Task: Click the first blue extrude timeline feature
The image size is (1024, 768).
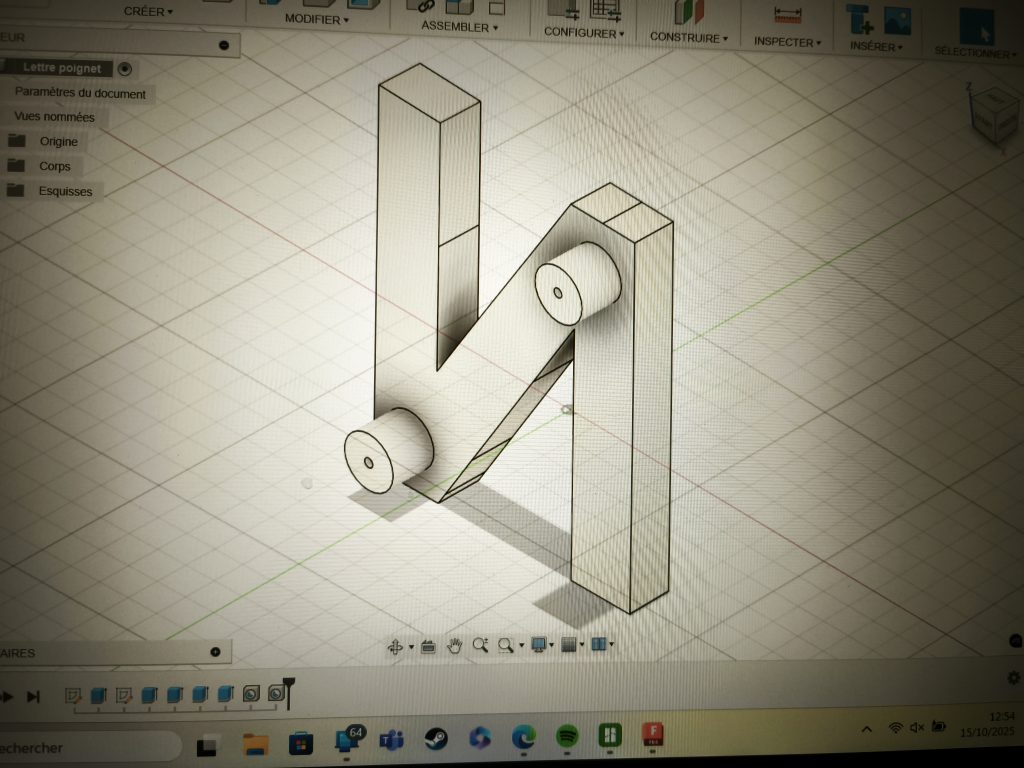Action: tap(98, 696)
